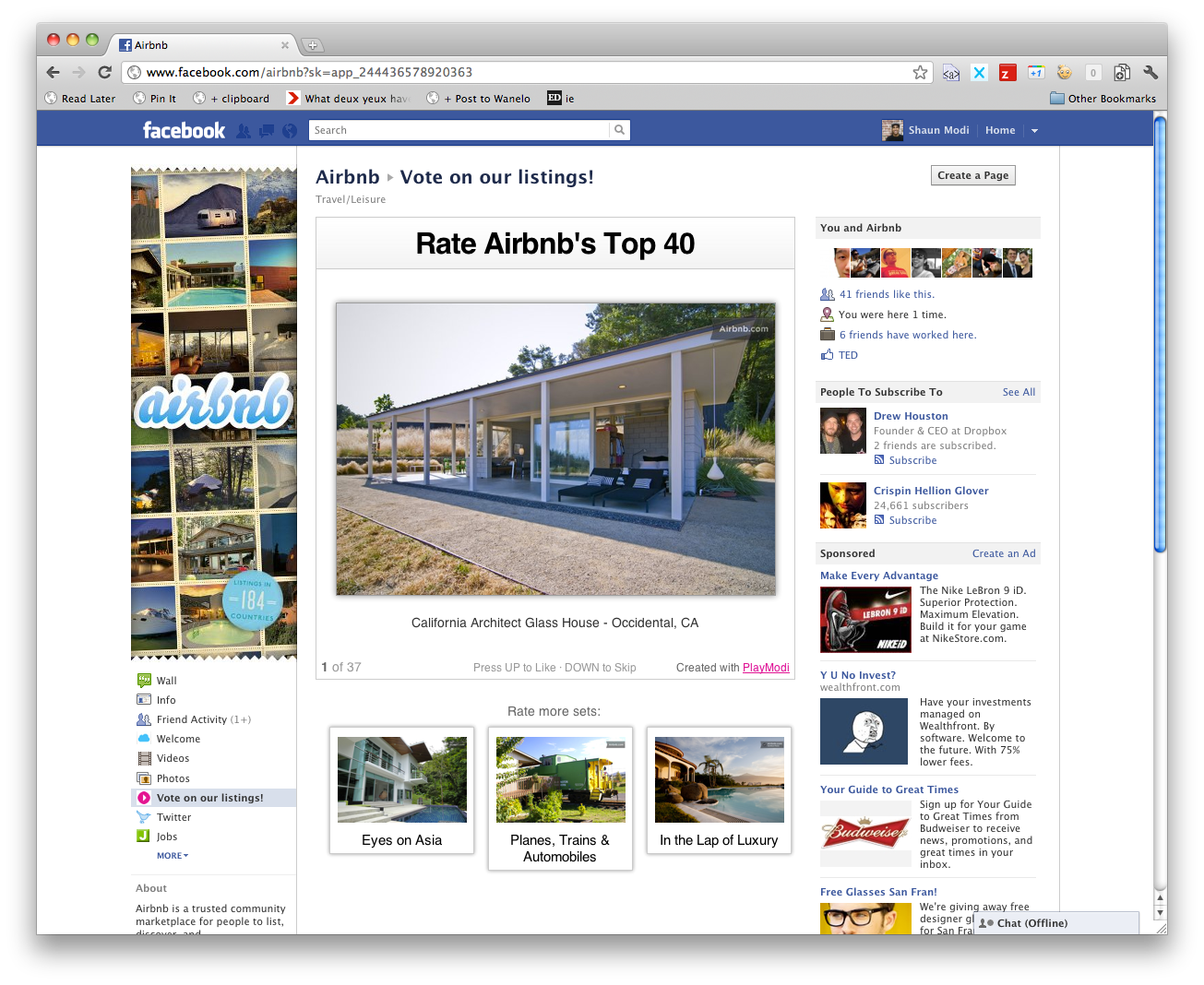1204x985 pixels.
Task: Close the Airbnb browser tab
Action: click(x=285, y=44)
